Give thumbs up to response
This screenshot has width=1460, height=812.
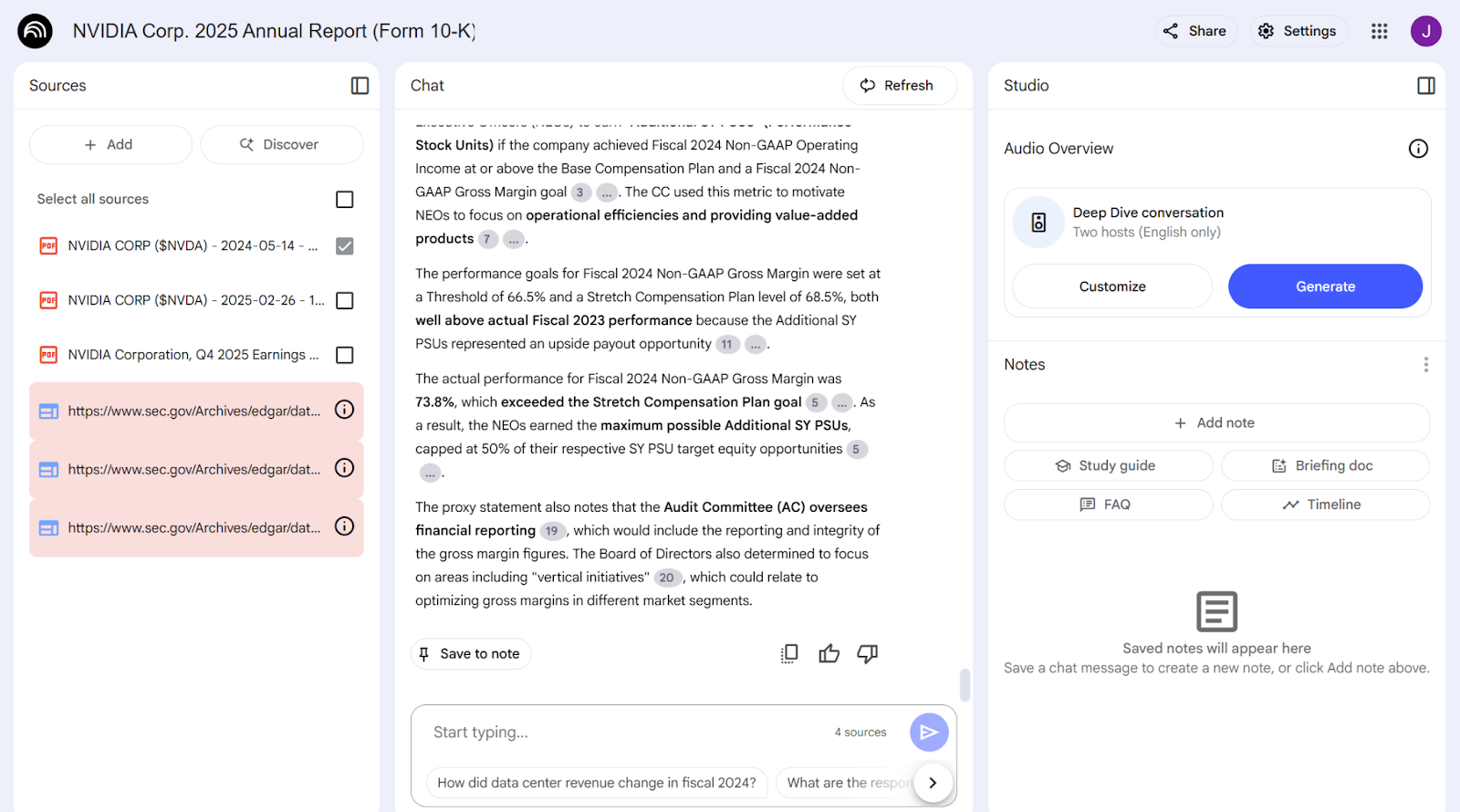(x=829, y=653)
